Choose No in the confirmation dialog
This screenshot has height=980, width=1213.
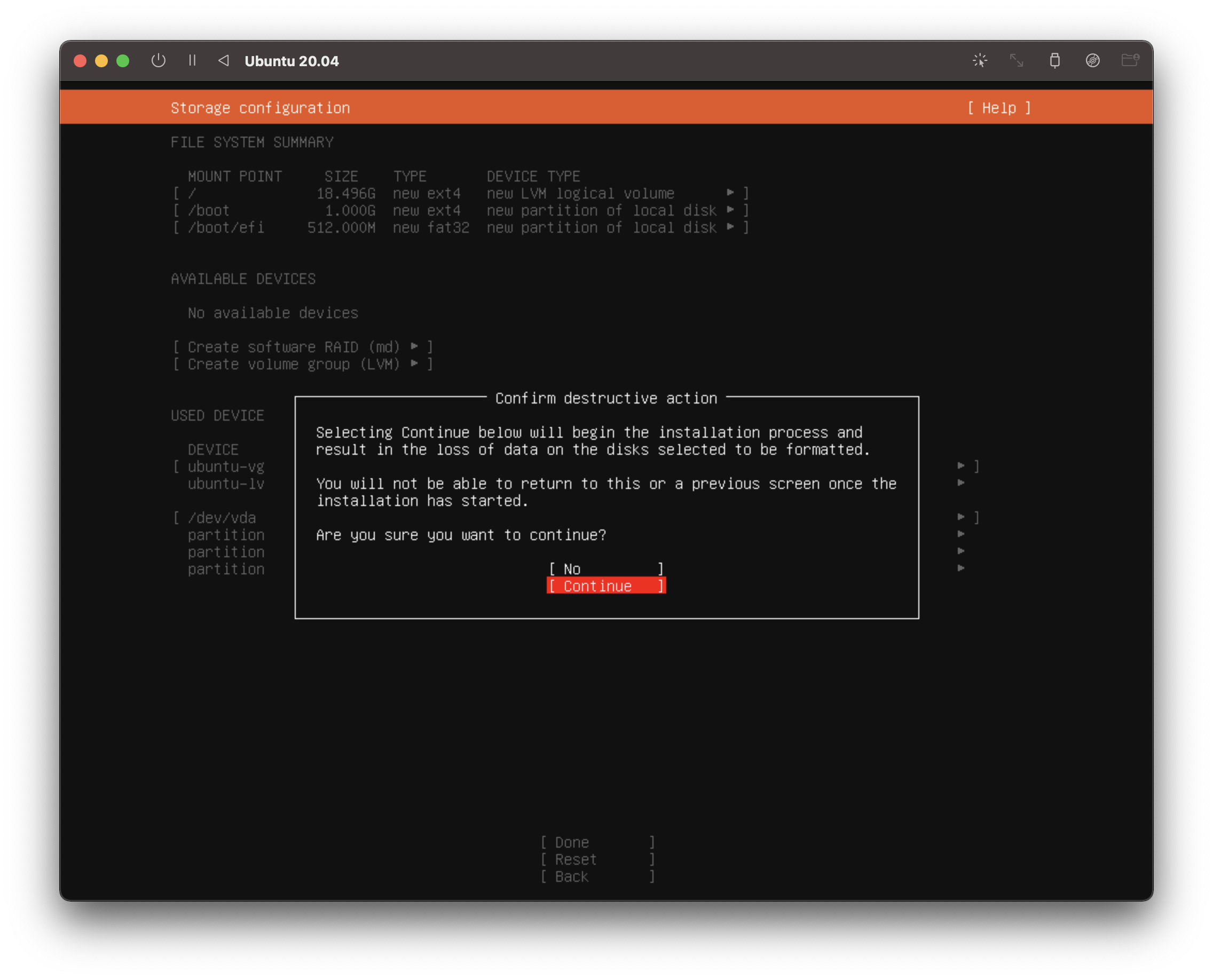(606, 569)
